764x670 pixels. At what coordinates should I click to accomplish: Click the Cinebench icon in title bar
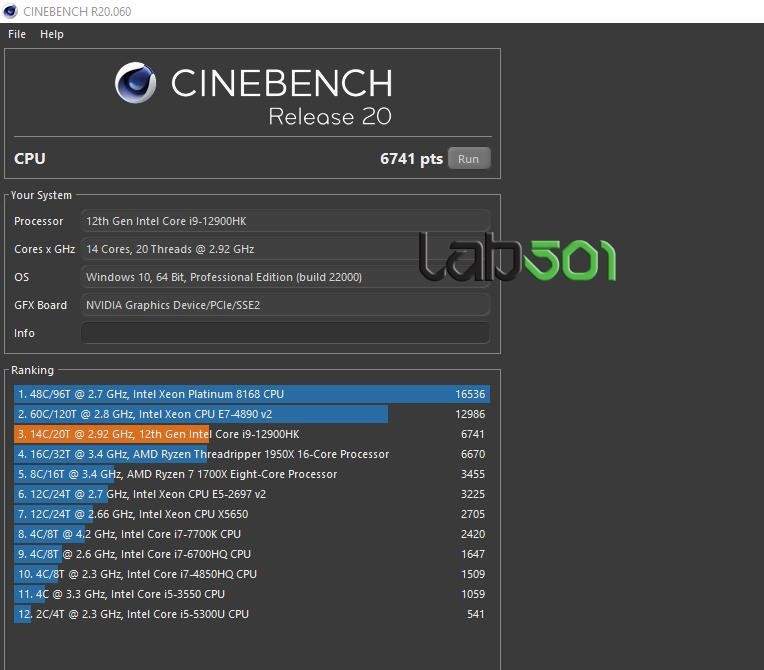click(10, 11)
